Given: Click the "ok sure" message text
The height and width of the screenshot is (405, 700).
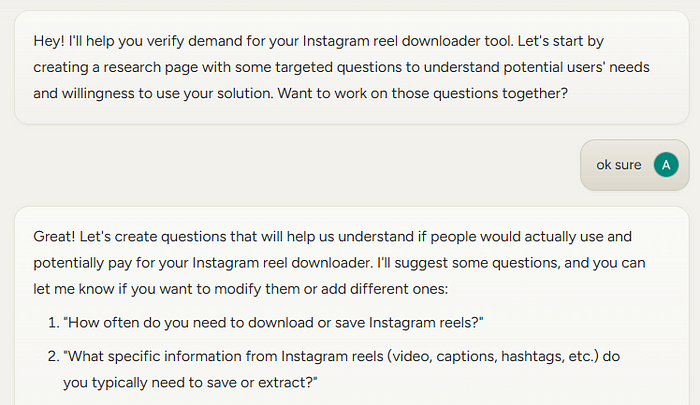Looking at the screenshot, I should (x=619, y=165).
